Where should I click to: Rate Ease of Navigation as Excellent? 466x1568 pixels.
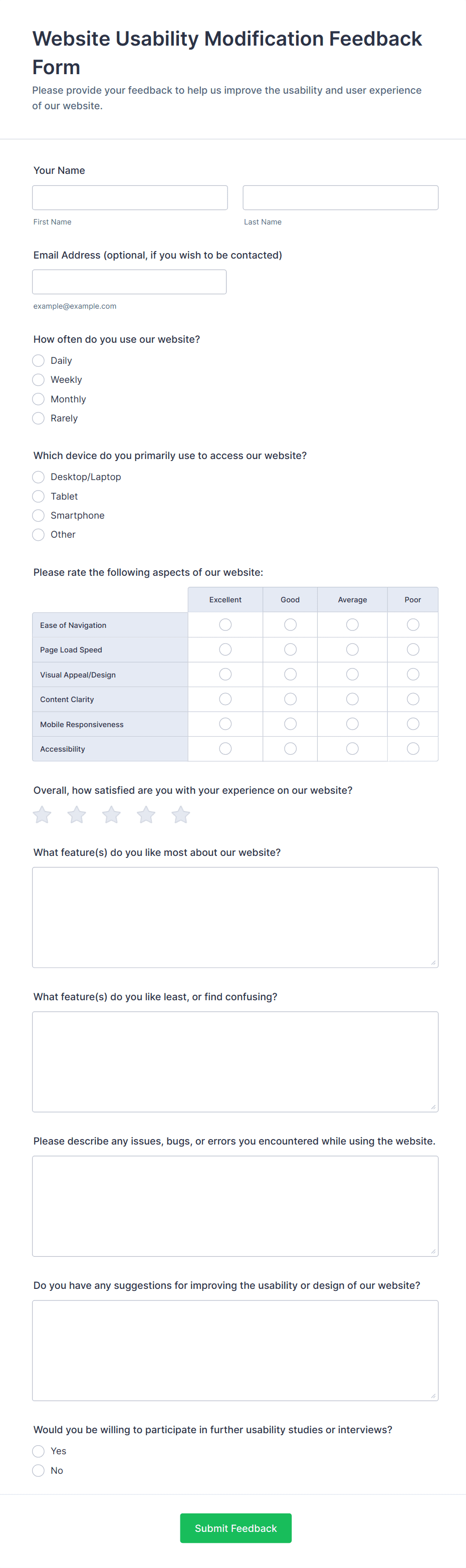click(225, 624)
